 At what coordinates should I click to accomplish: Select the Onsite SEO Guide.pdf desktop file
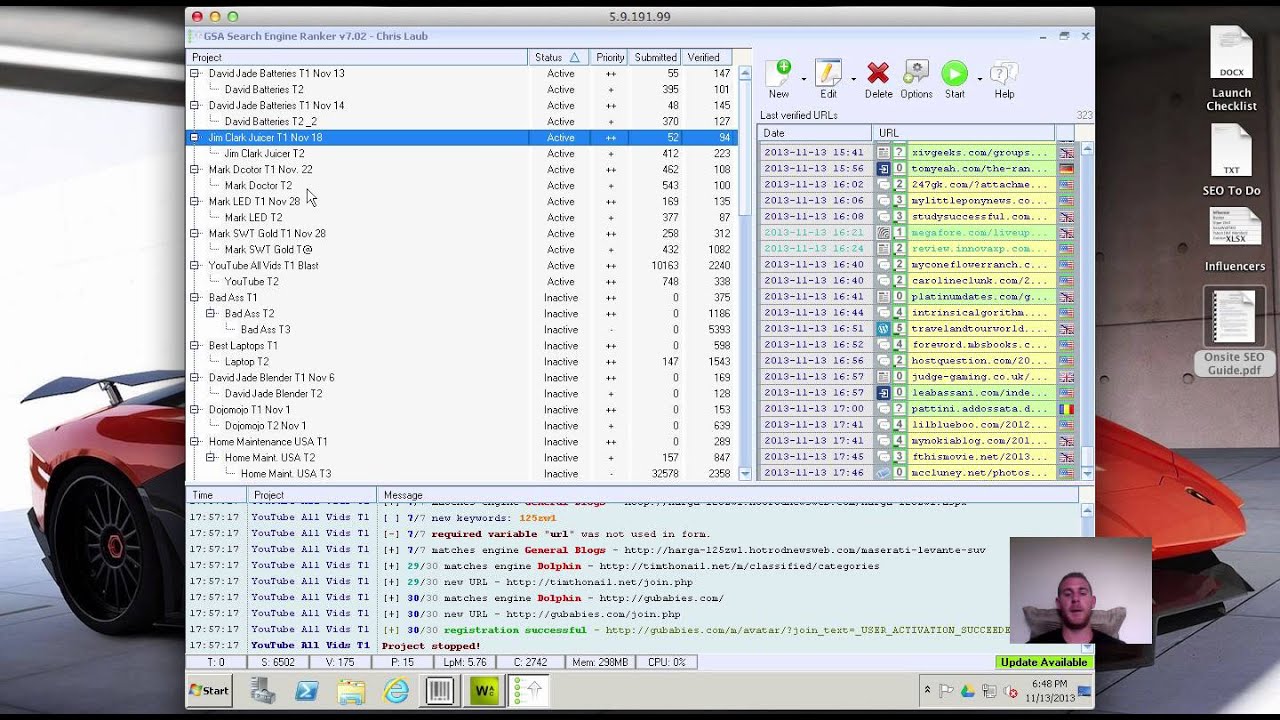coord(1234,333)
